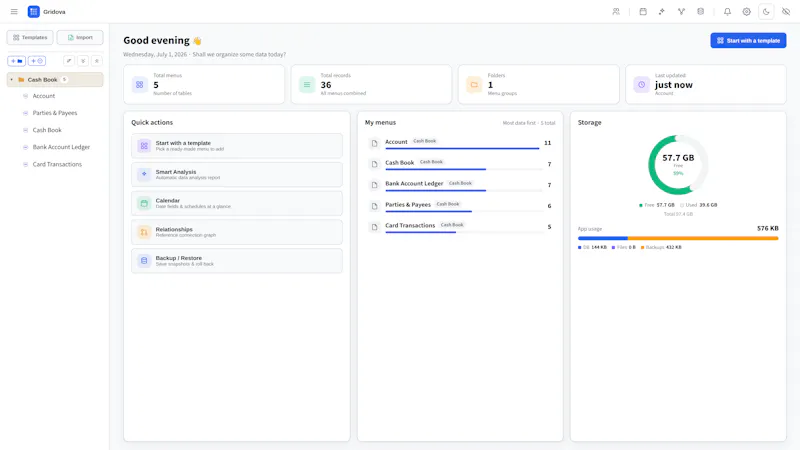Open Smart Analysis sparkle icon in top bar
The width and height of the screenshot is (800, 450).
pos(662,11)
